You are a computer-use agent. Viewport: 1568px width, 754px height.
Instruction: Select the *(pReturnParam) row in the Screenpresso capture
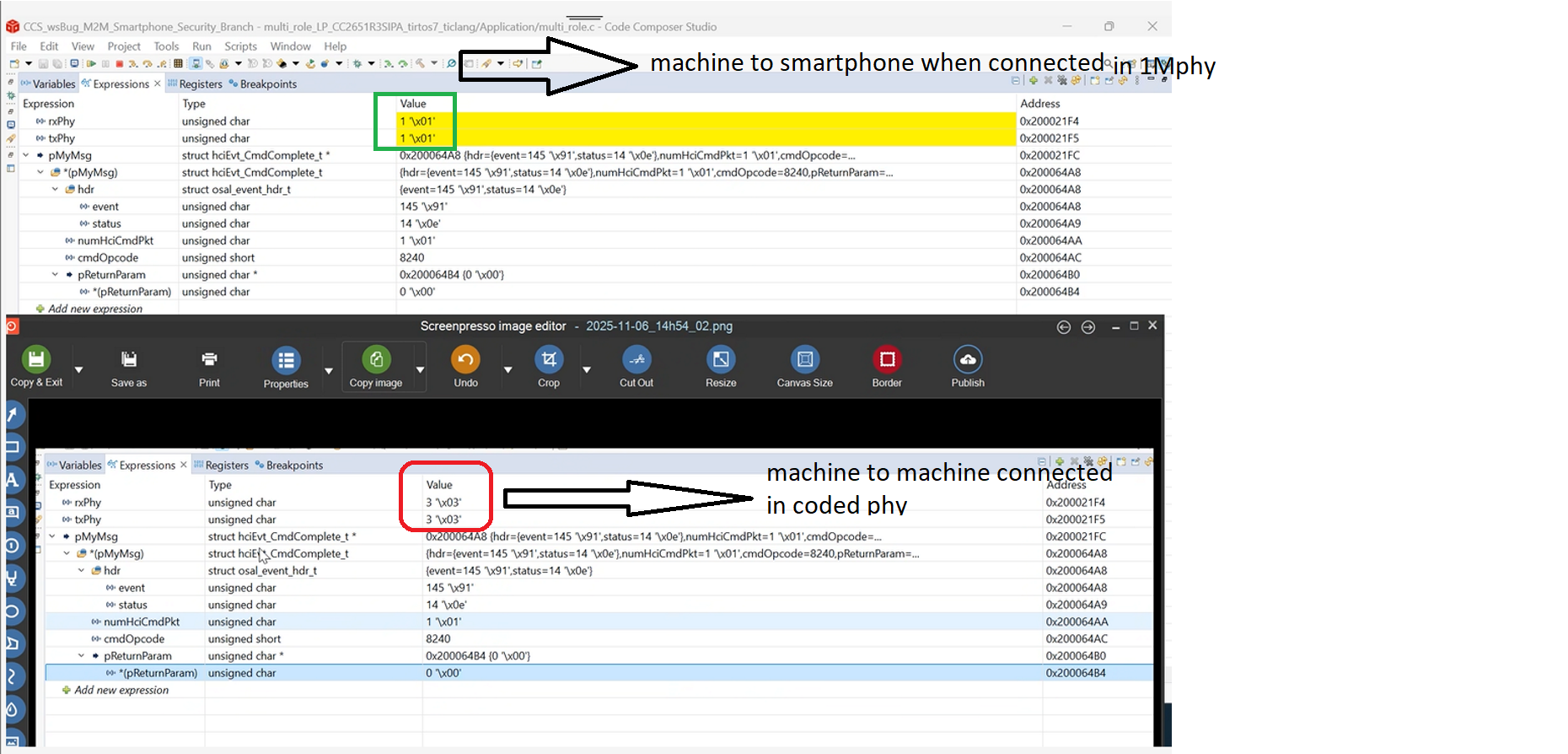[599, 673]
